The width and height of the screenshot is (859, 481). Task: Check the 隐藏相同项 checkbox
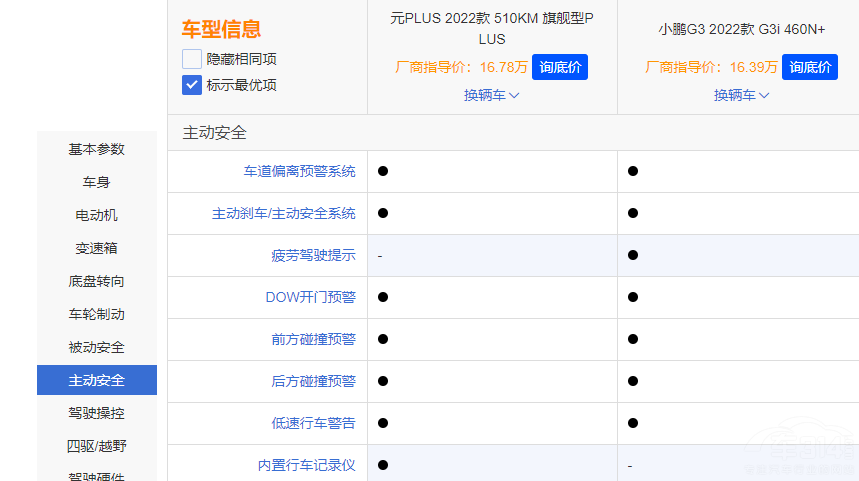192,59
